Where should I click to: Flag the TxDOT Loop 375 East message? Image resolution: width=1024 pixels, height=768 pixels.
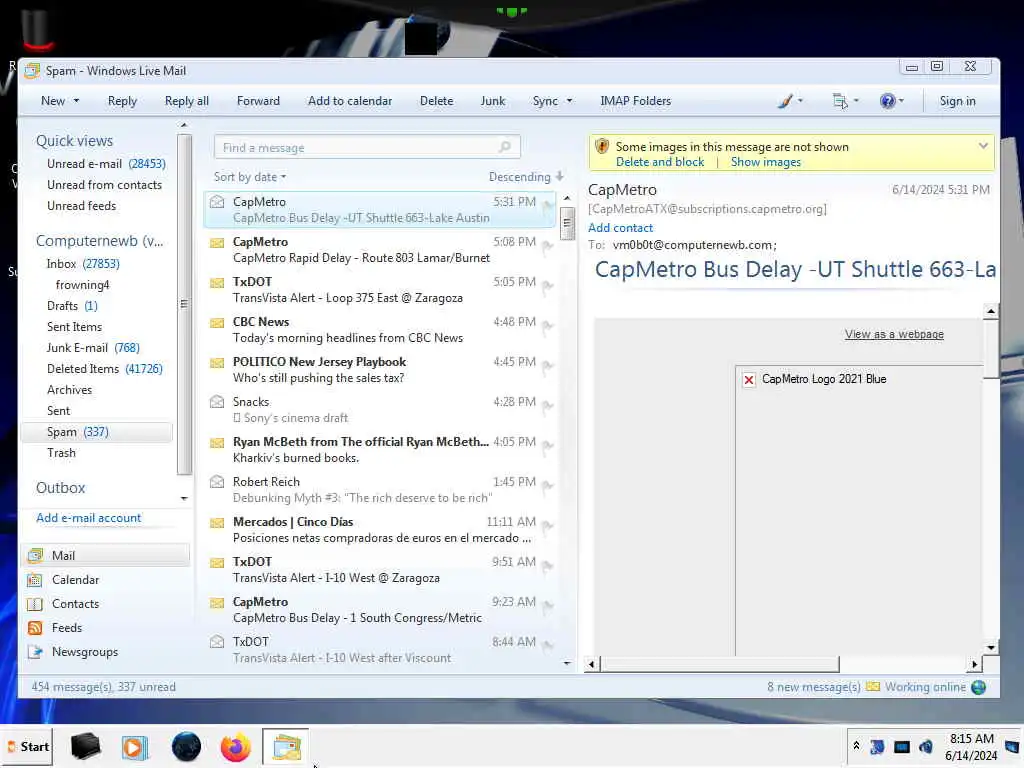pos(548,286)
